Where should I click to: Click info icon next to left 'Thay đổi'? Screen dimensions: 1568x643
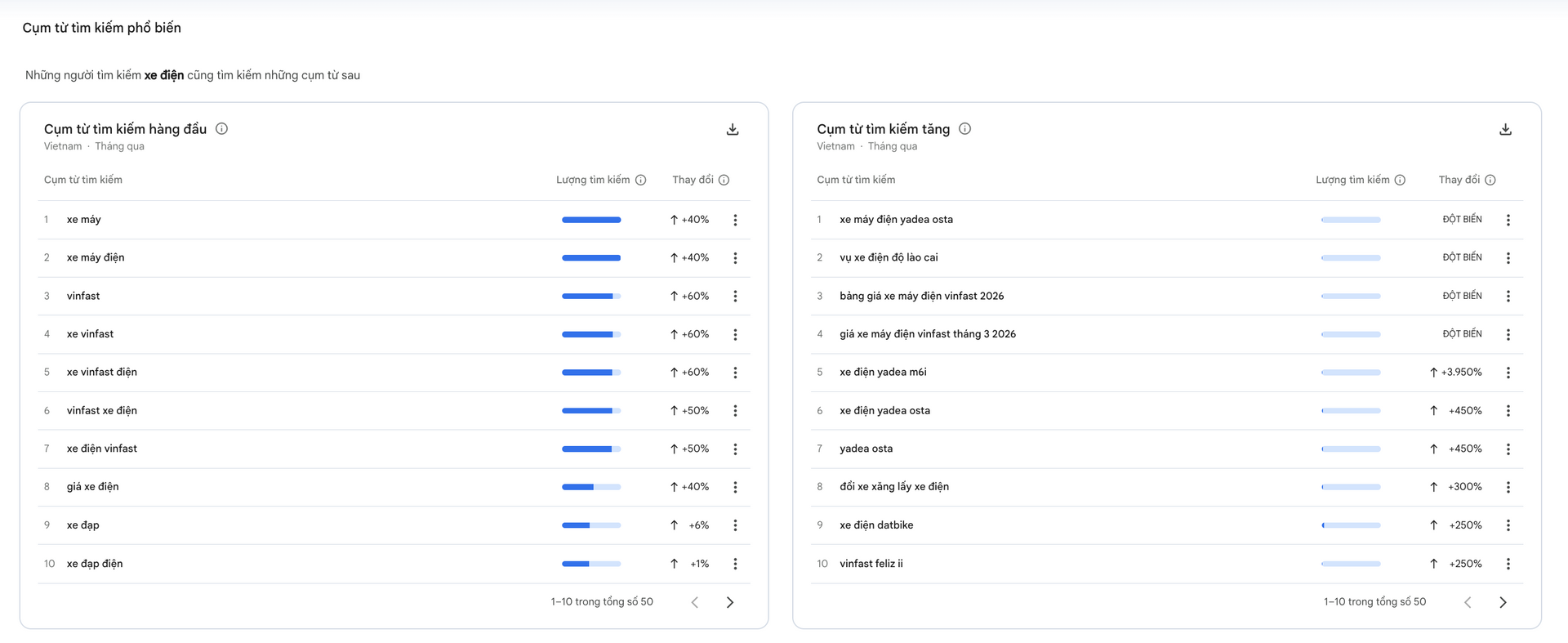coord(724,181)
